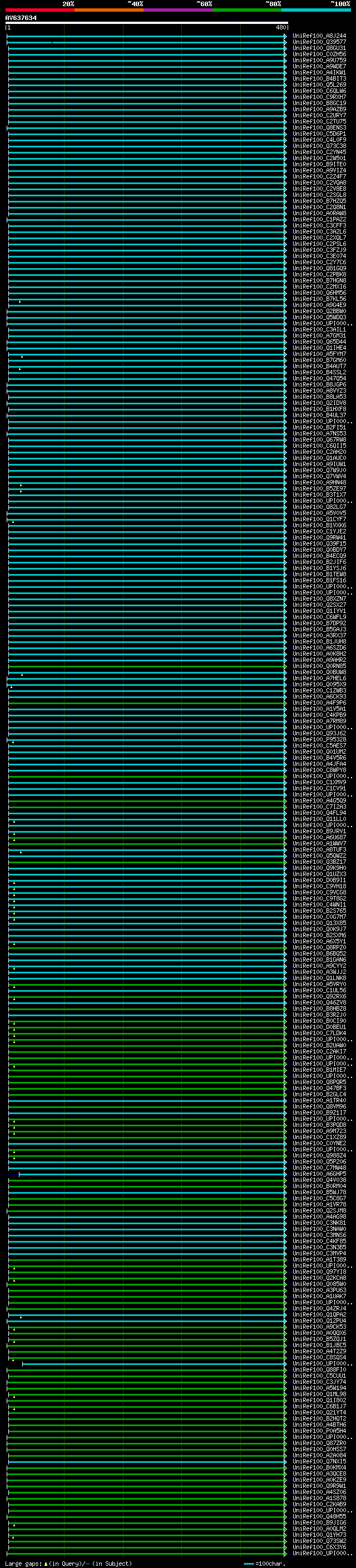This screenshot has width=356, height=1568.
Task: Select the cyan ~100% legend color bar
Action: [x=316, y=10]
